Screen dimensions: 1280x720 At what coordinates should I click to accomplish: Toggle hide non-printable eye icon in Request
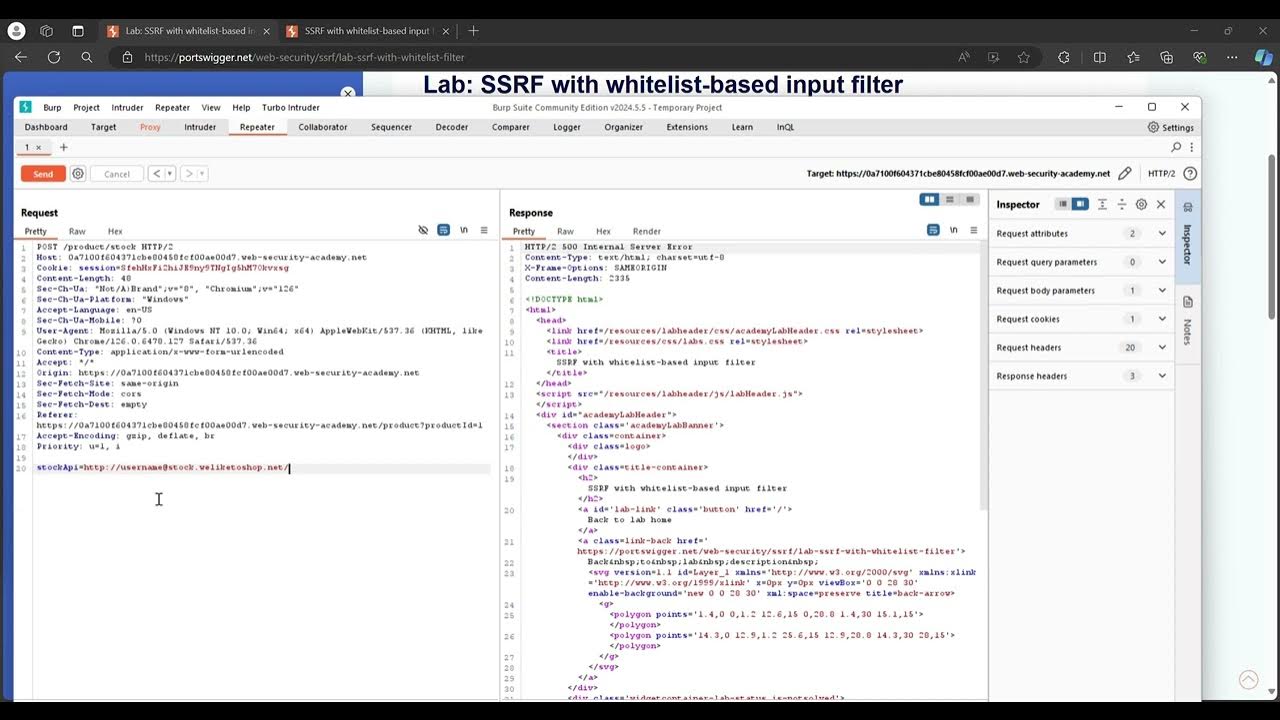(x=423, y=230)
